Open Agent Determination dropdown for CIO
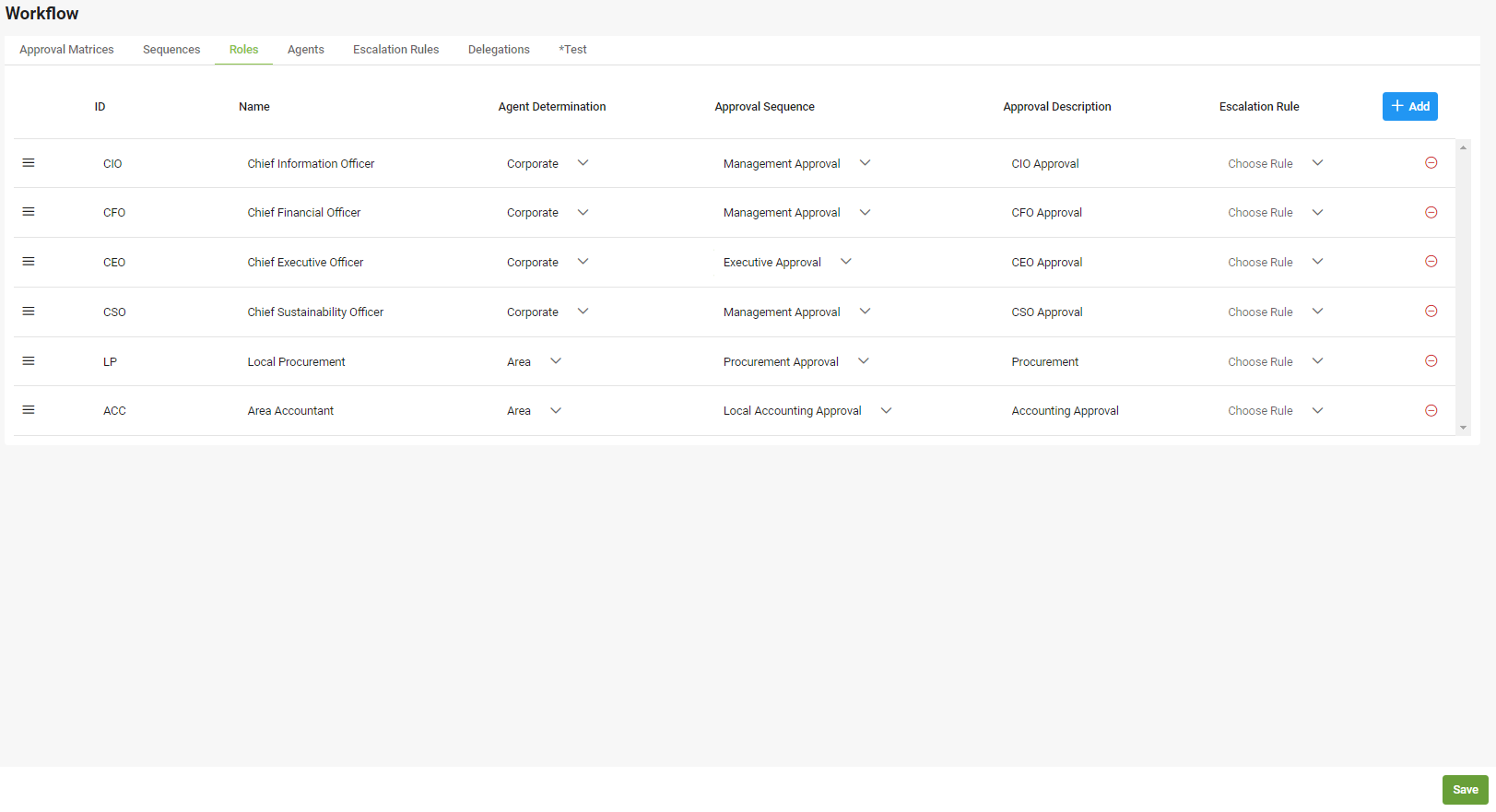The width and height of the screenshot is (1496, 812). tap(583, 163)
